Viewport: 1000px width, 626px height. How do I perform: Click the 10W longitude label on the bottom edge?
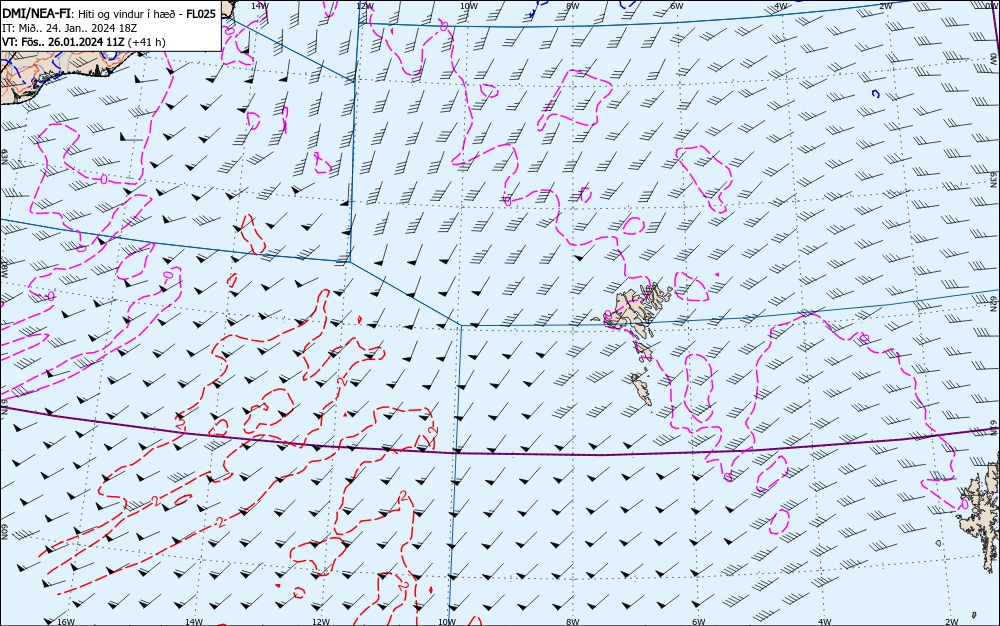(448, 622)
